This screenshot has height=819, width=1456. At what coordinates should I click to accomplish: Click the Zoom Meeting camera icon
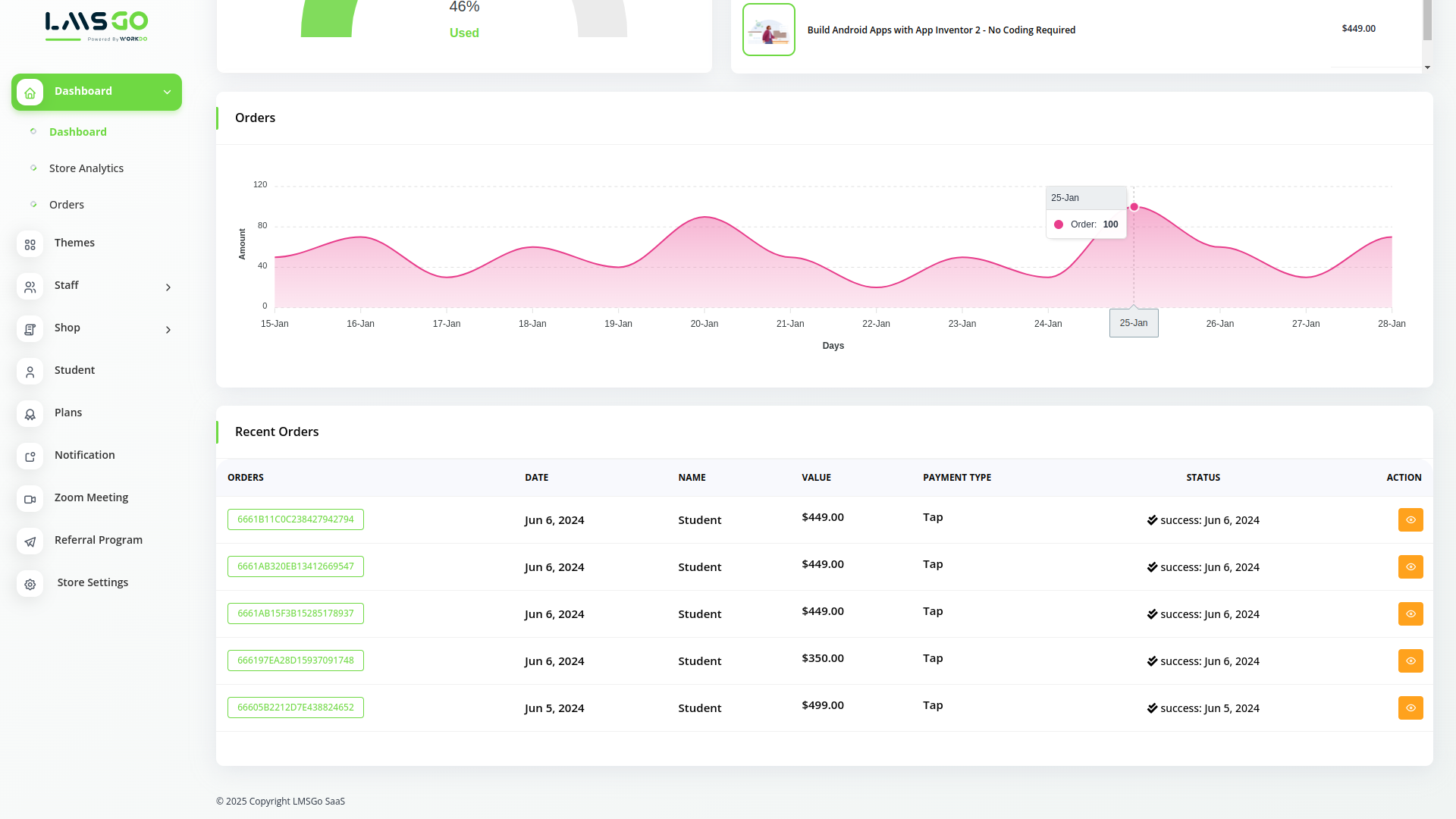(30, 499)
